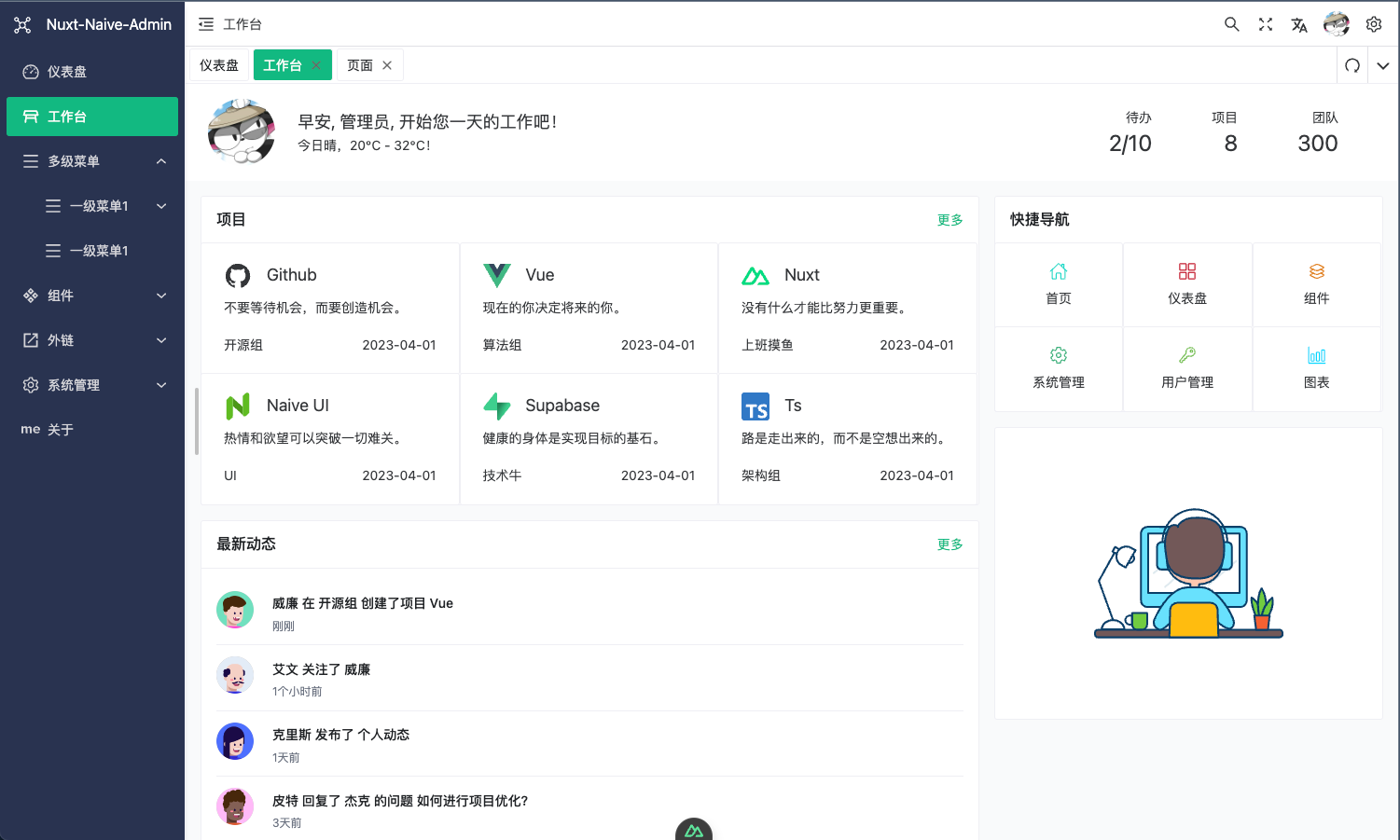Screen dimensions: 1400x840
Task: Toggle fullscreen mode icon
Action: coord(1265,24)
